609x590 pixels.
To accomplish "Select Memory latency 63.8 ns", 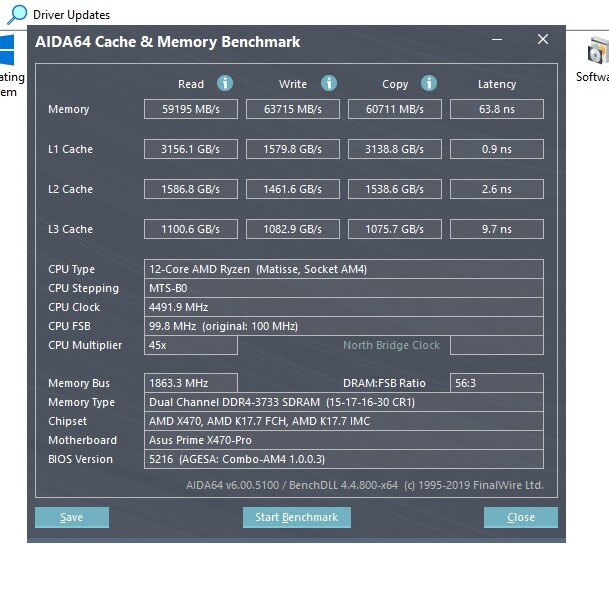I will 497,109.
